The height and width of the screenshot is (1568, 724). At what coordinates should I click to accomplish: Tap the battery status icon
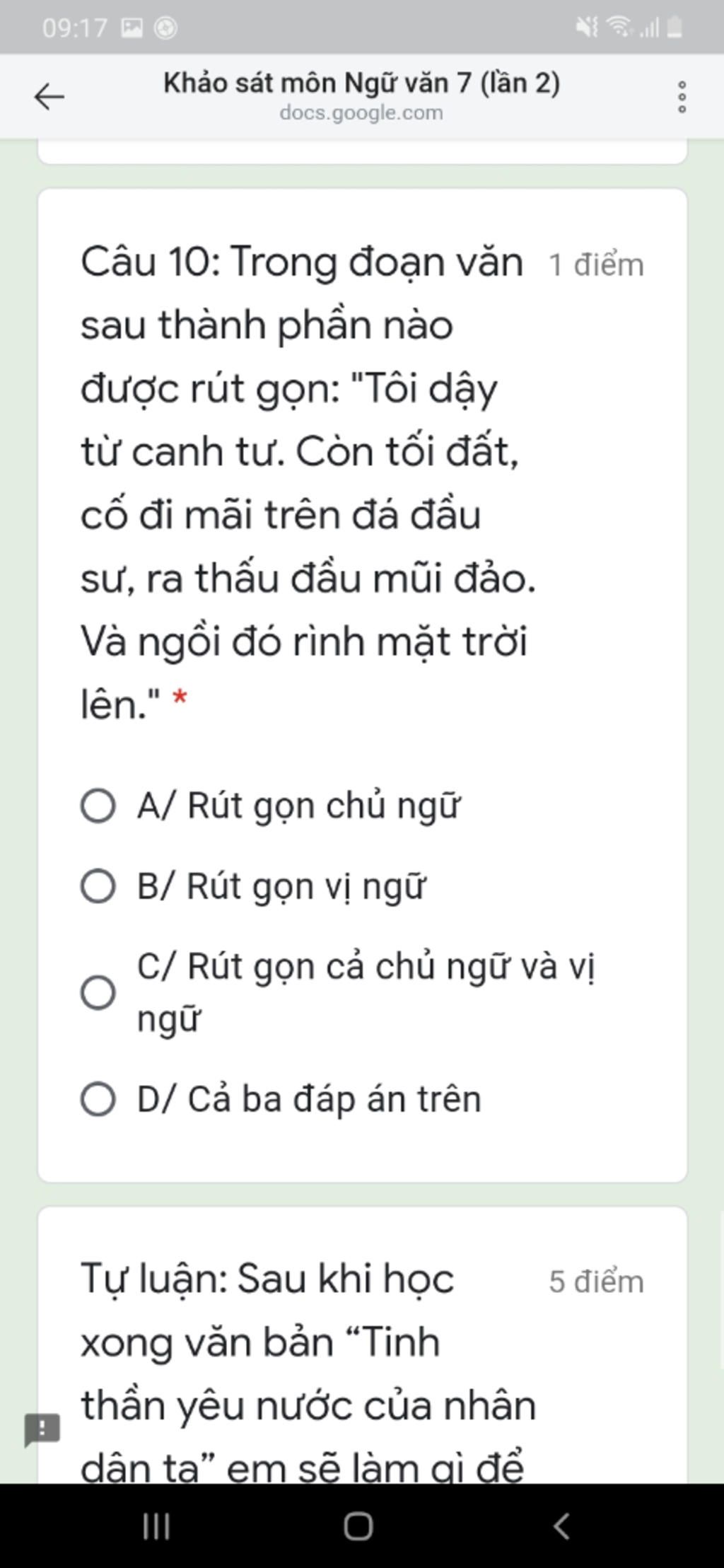coord(675,28)
